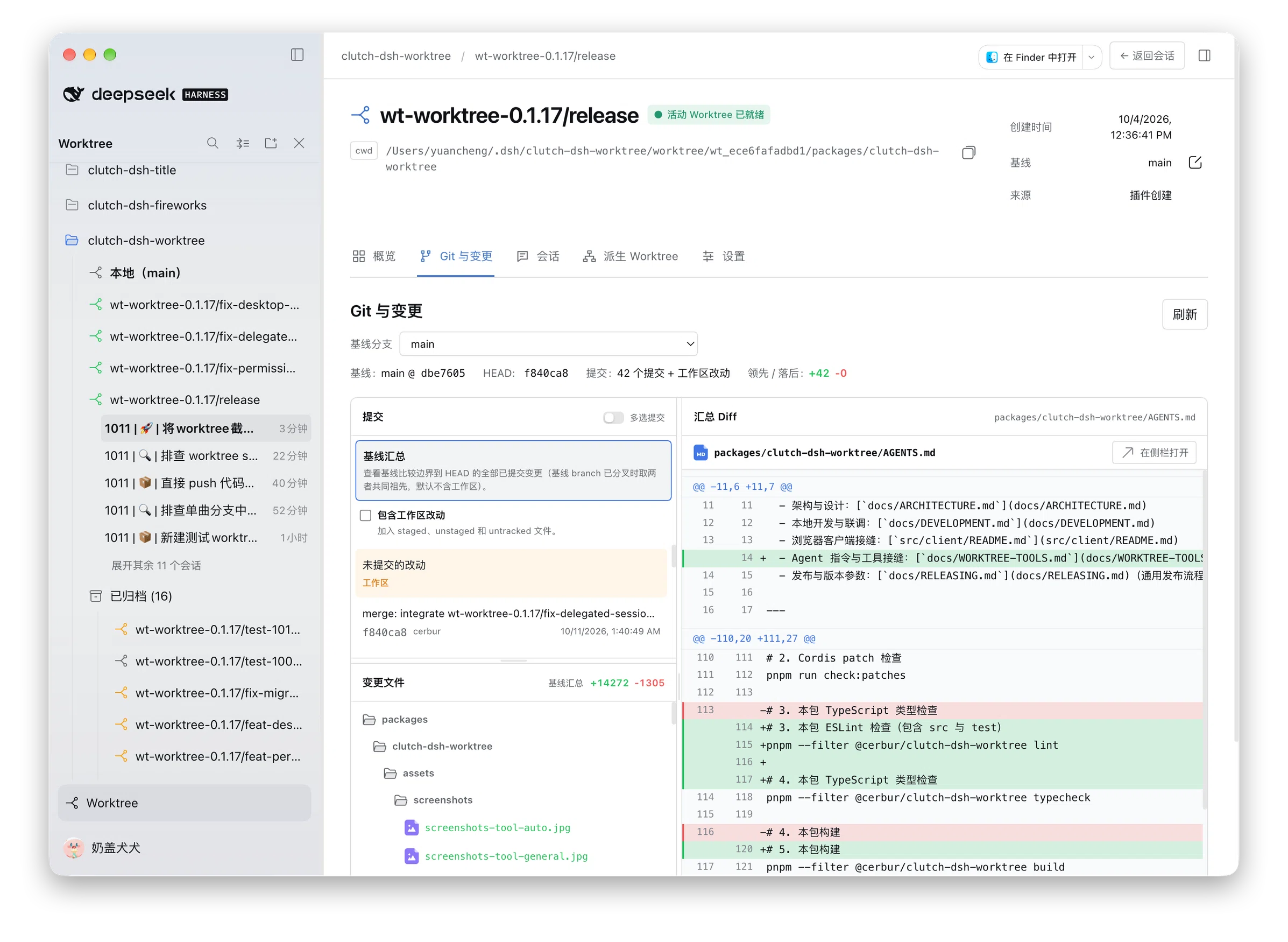Click the Worktree bottom navigation item

[184, 803]
